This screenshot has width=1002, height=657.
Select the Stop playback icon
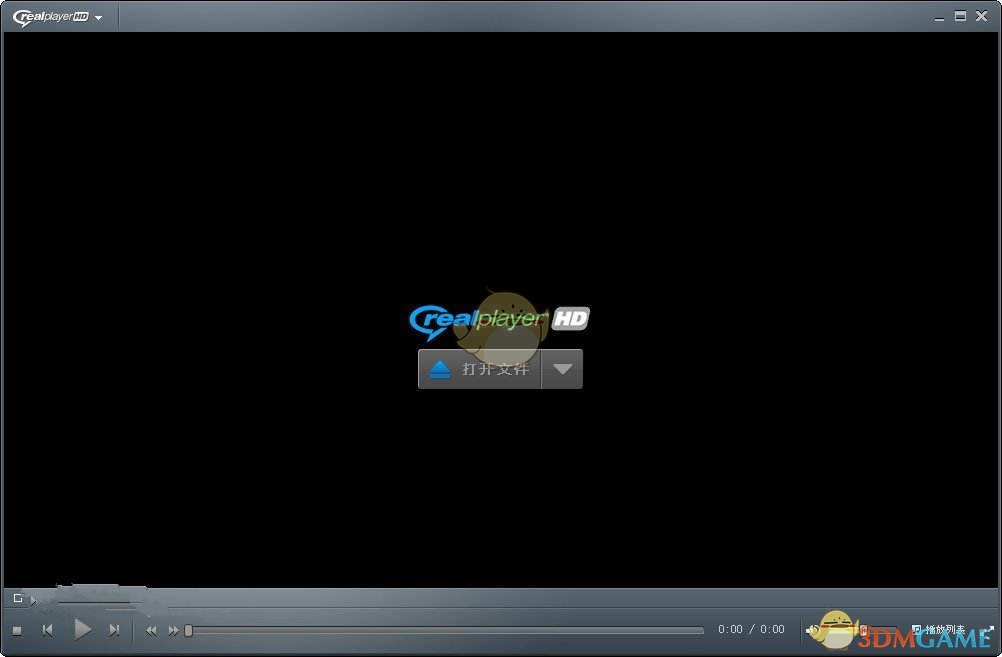click(x=15, y=629)
